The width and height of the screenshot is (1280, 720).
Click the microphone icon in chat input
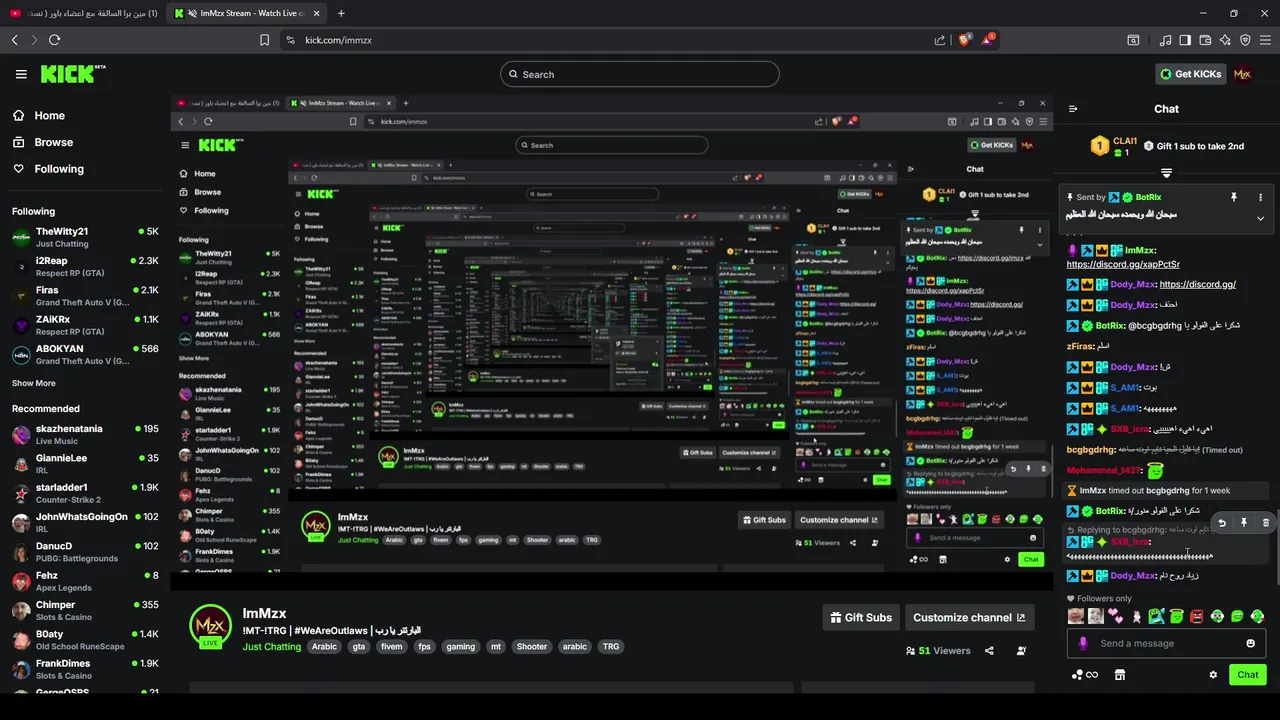tap(1082, 643)
